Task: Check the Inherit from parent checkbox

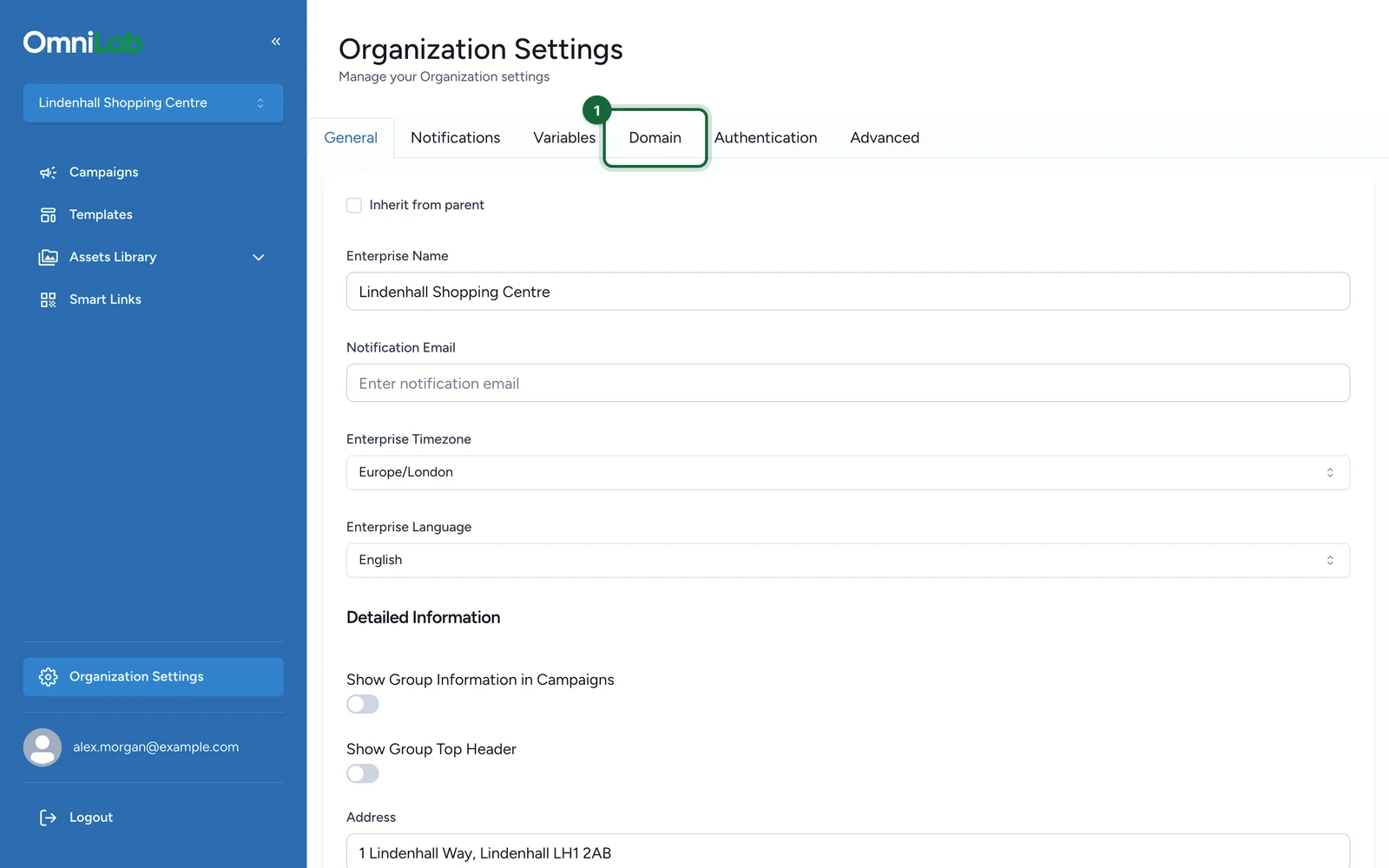Action: [x=354, y=206]
